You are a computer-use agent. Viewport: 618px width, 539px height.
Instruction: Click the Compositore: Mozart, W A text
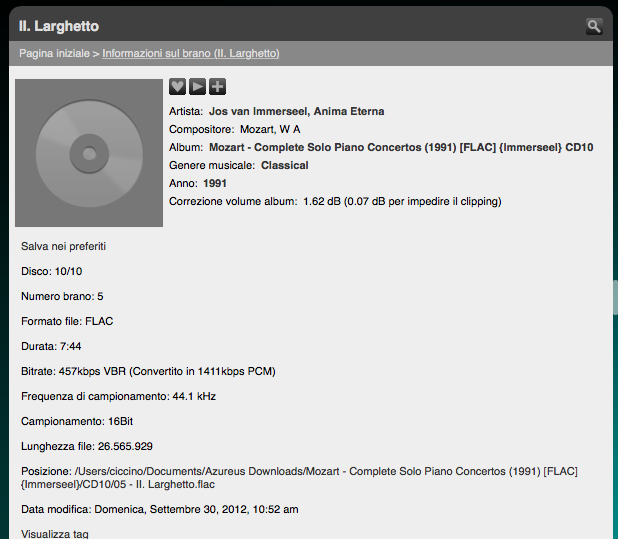click(x=235, y=130)
